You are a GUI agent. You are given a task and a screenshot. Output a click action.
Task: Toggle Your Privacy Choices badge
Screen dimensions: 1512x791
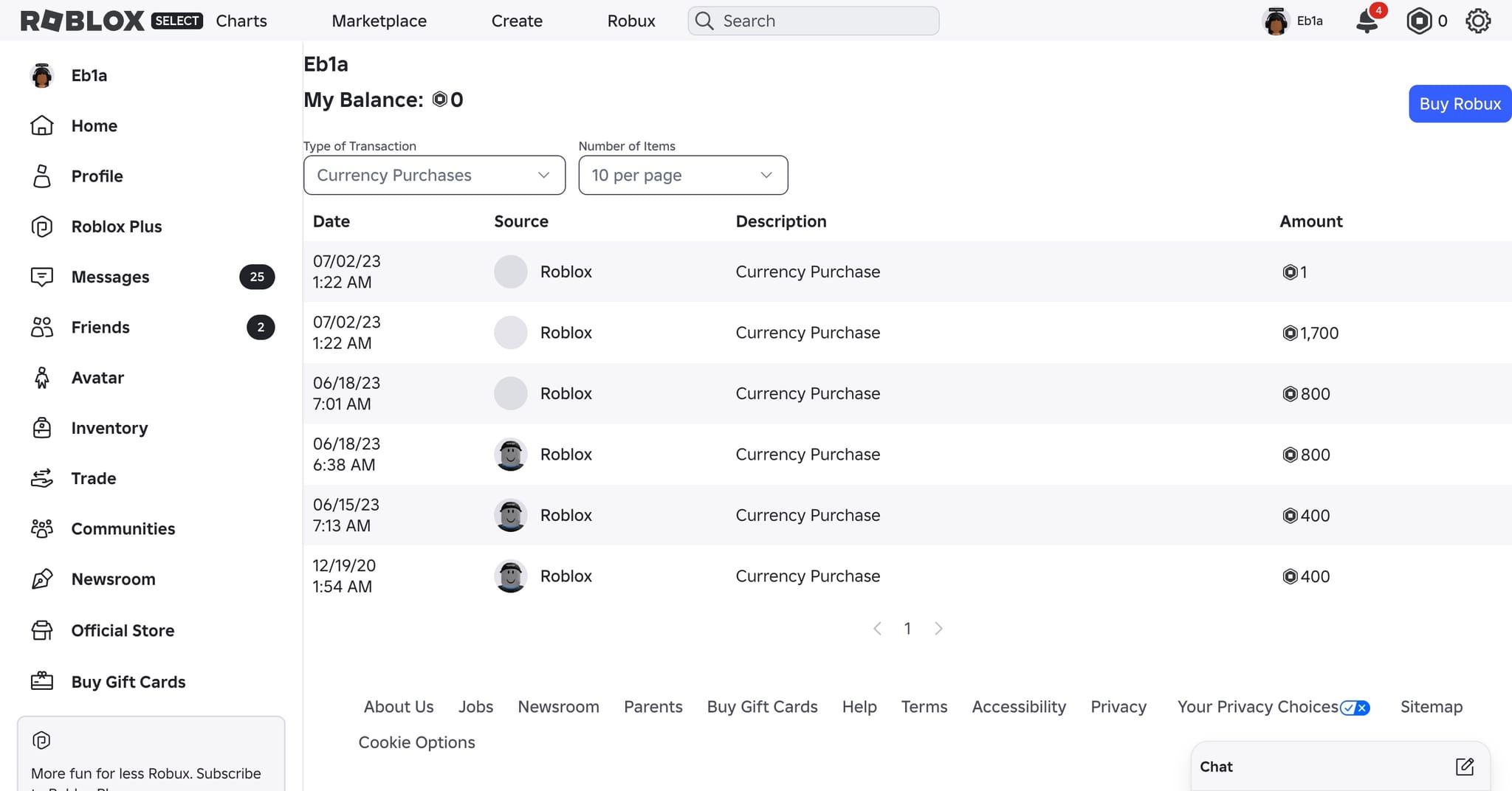[x=1355, y=708]
